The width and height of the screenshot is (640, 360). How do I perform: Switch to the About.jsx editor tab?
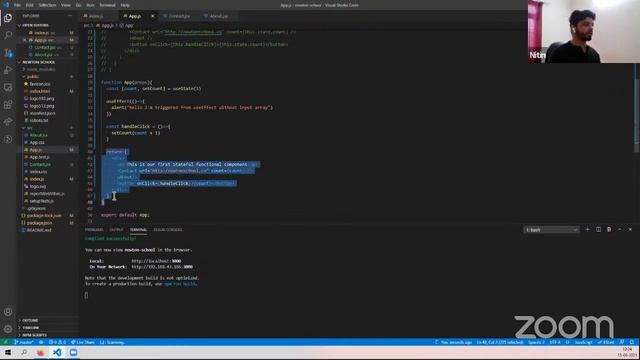218,16
